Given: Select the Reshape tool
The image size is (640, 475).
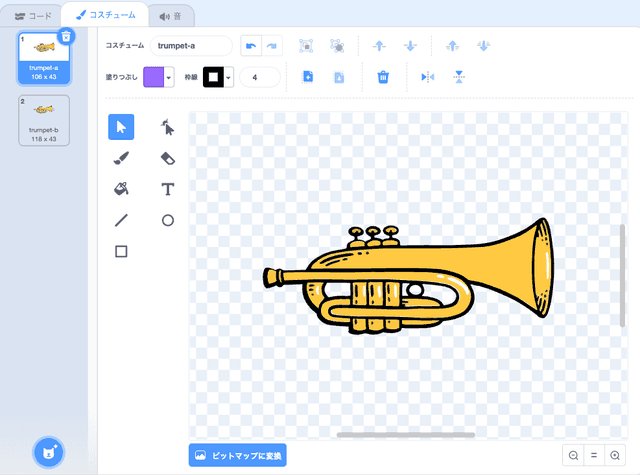Looking at the screenshot, I should click(x=168, y=127).
